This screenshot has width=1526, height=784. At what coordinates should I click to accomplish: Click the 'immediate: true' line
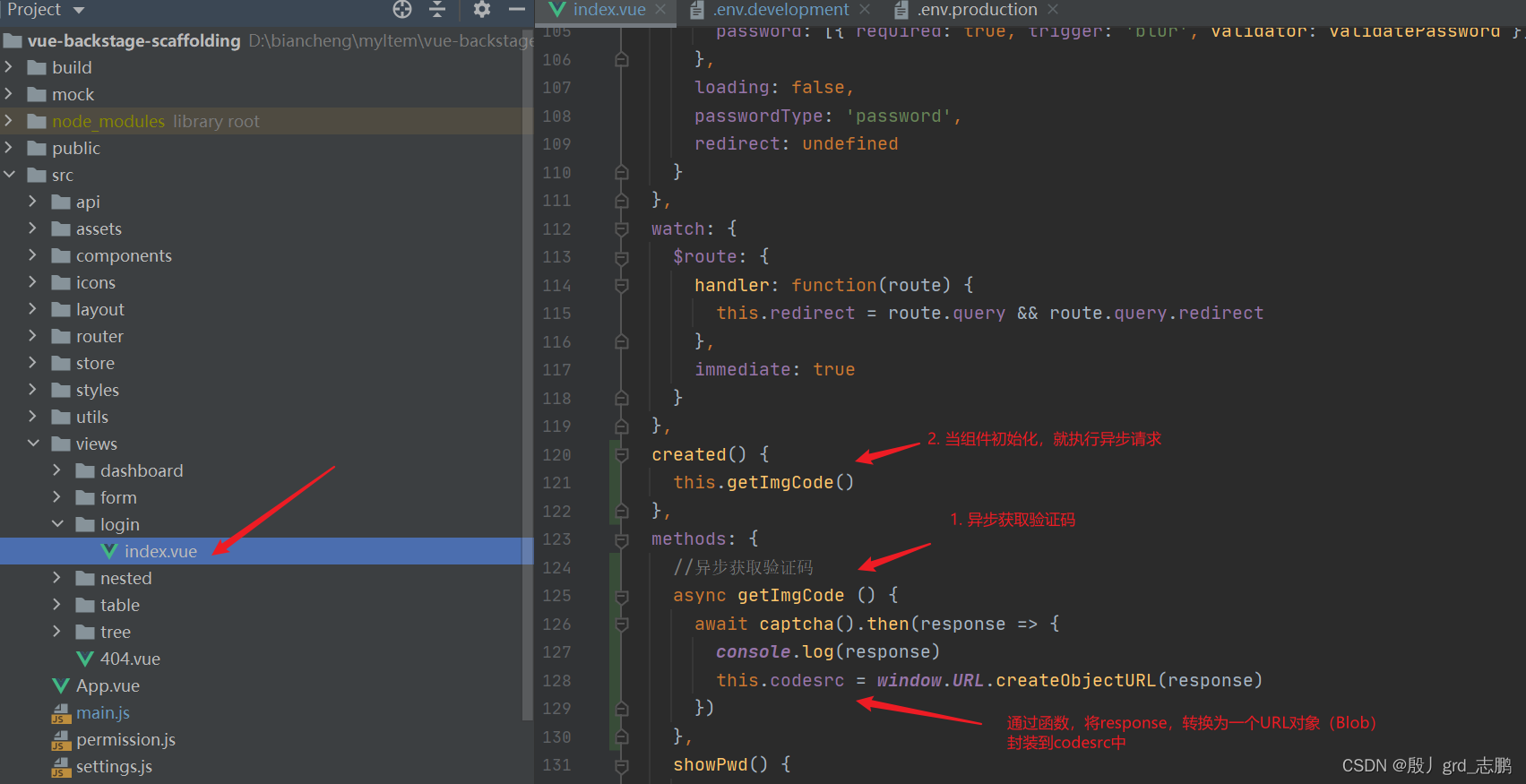(x=774, y=370)
